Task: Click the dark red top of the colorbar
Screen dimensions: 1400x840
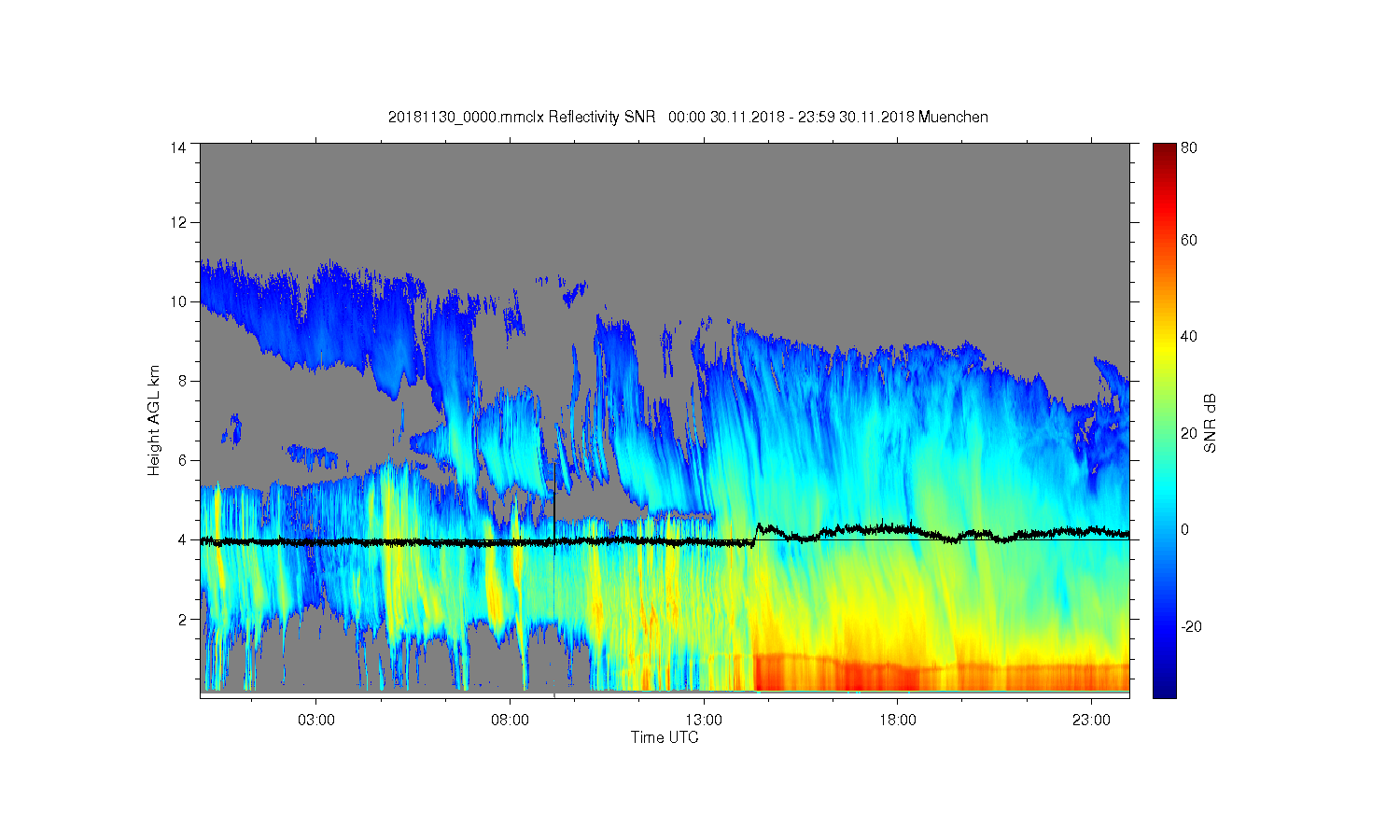Action: coord(1164,149)
